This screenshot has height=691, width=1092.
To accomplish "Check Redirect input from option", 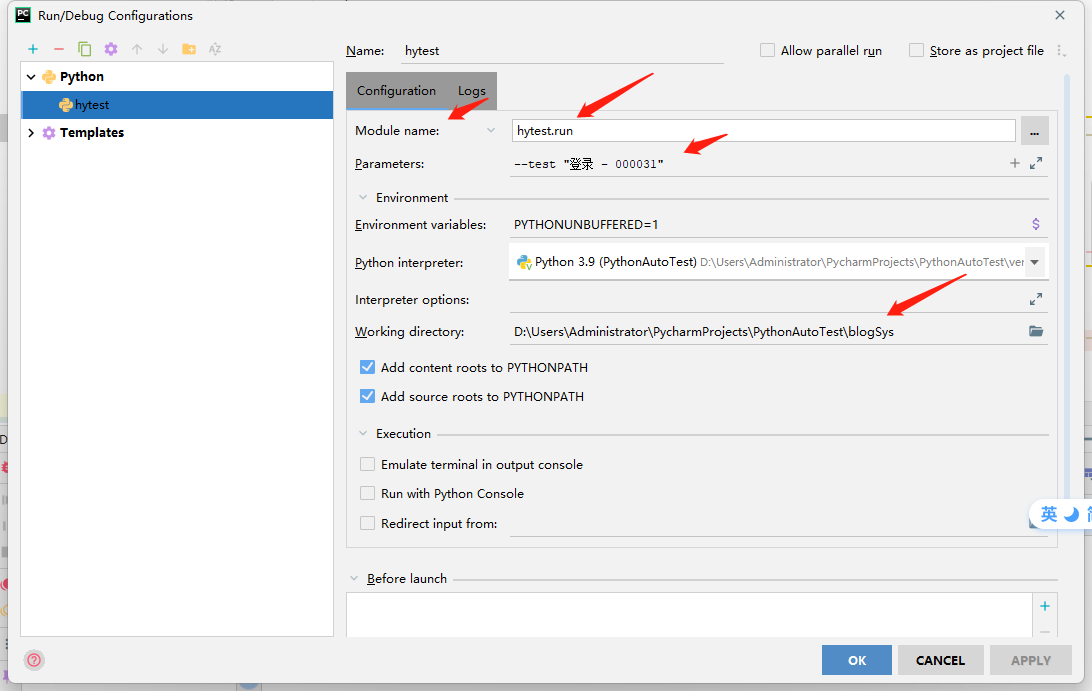I will [x=367, y=523].
